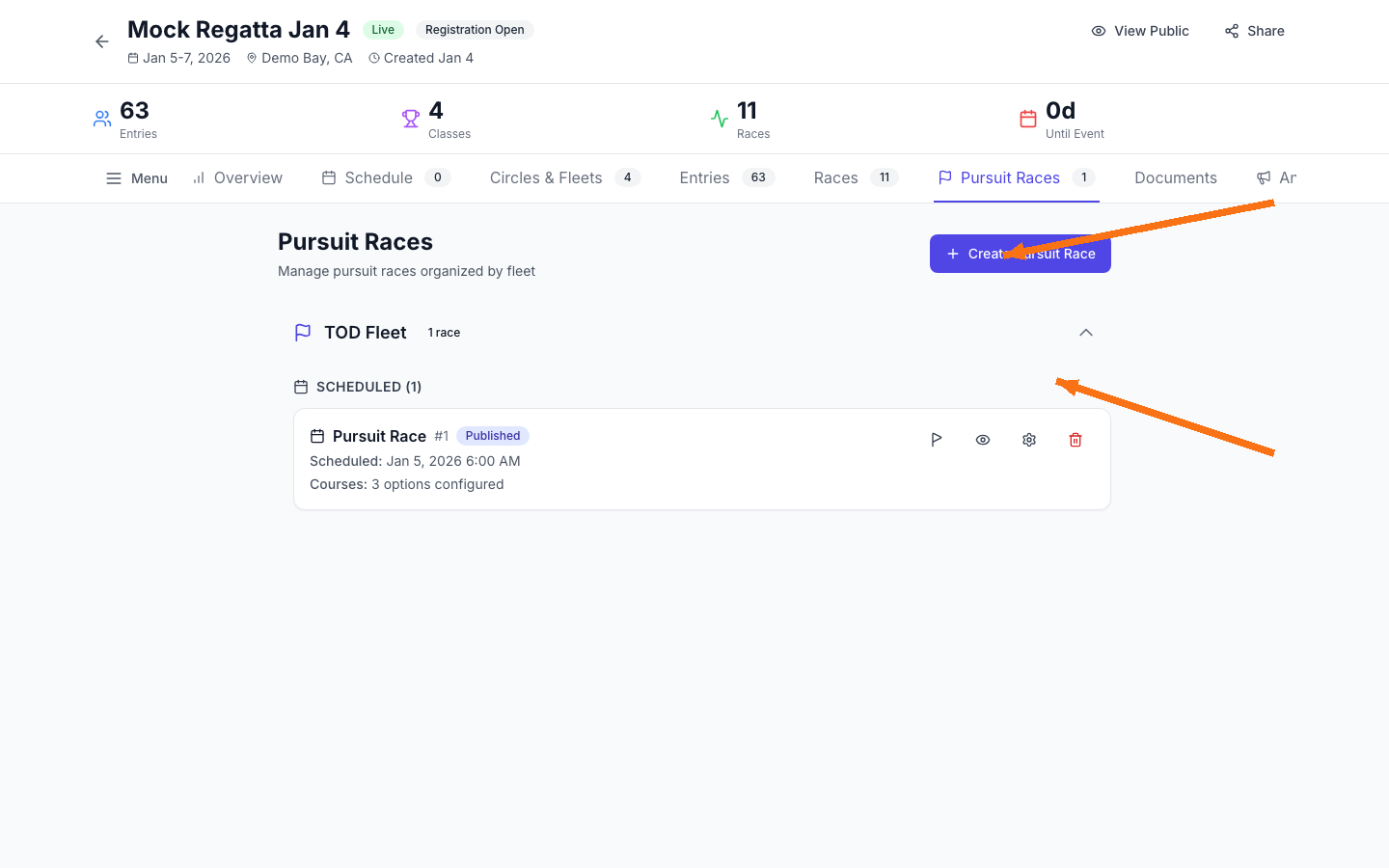Switch to the Circles & Fleets tab
The height and width of the screenshot is (868, 1389).
coord(546,177)
